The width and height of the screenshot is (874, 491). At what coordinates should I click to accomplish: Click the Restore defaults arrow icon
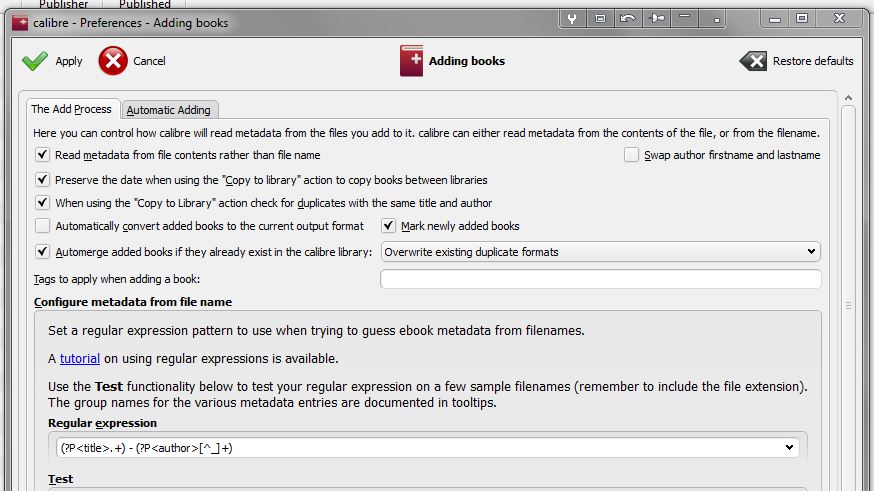(x=753, y=61)
